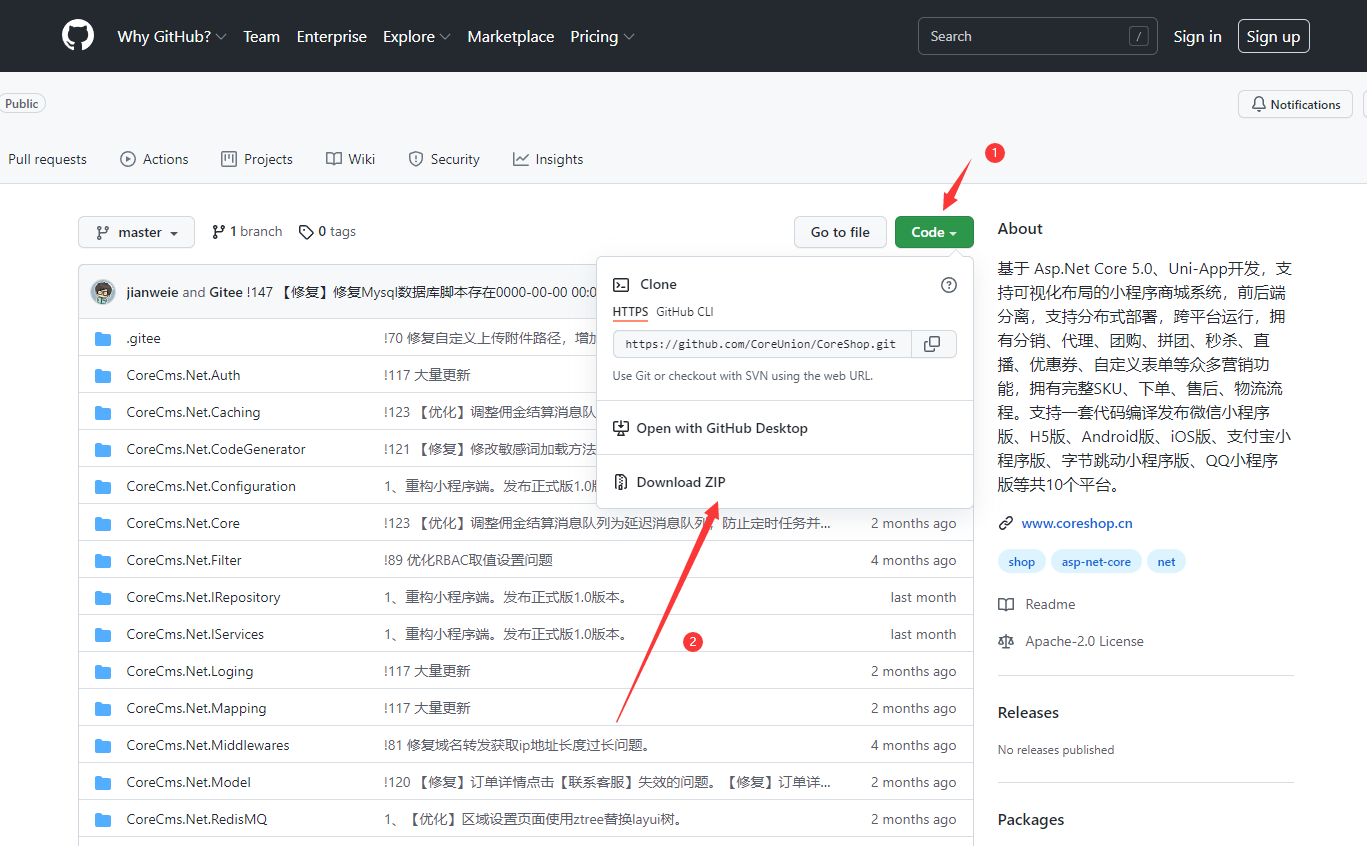The image size is (1367, 846).
Task: Open the .gitee folder icon
Action: pyautogui.click(x=103, y=339)
